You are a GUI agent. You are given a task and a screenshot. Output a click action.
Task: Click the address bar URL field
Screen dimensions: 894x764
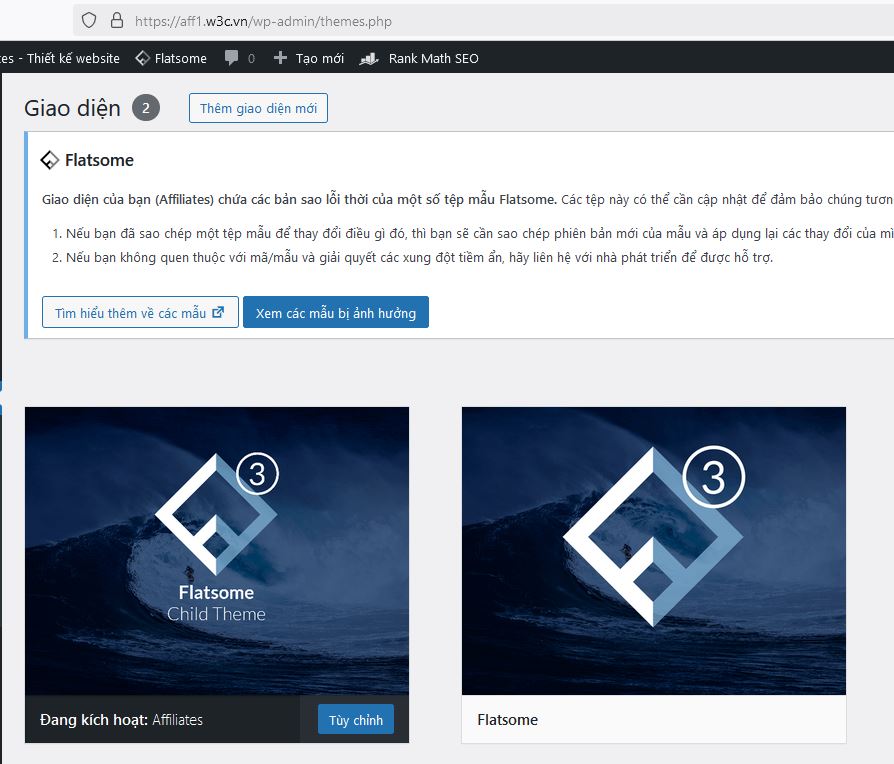point(483,21)
